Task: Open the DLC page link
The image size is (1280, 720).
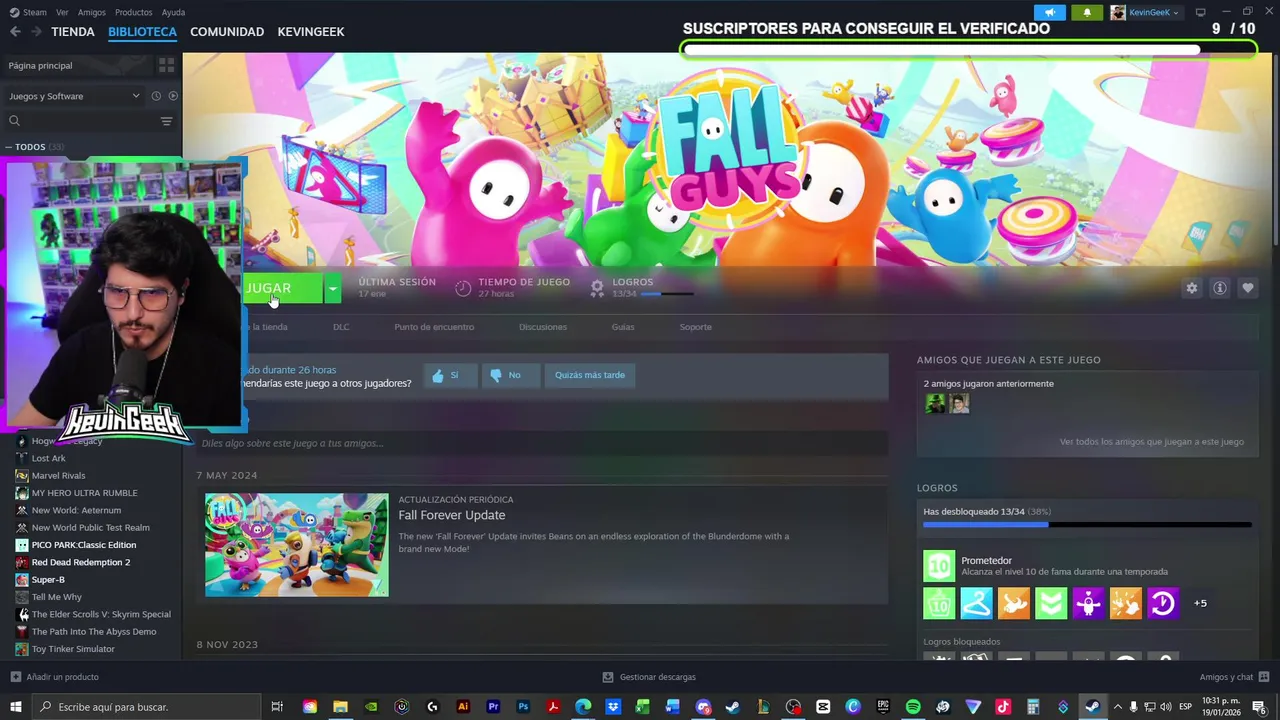Action: (x=341, y=327)
